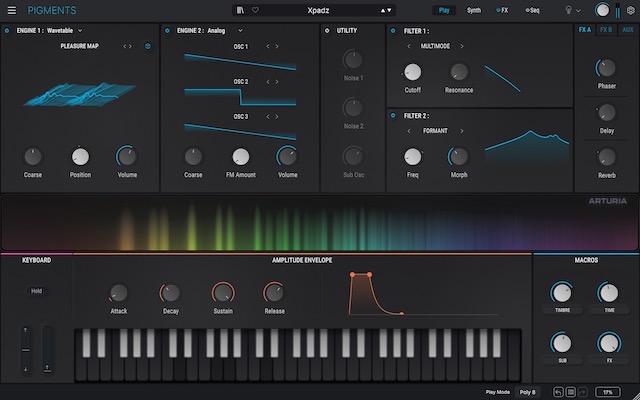This screenshot has width=640, height=400.
Task: Open the hamburger main menu
Action: (12, 10)
